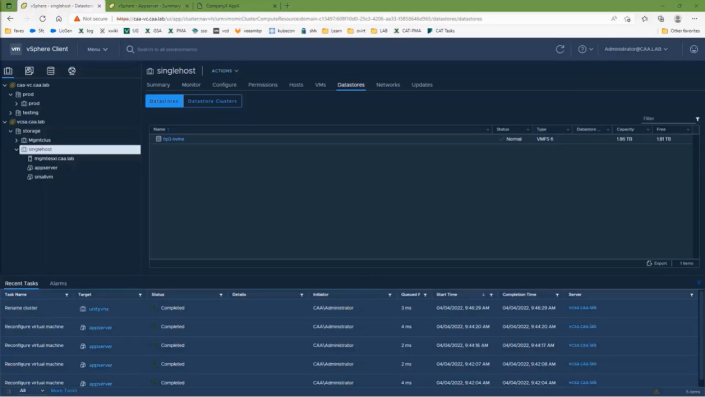Switch to the Monitor tab
The image size is (705, 397).
[x=191, y=85]
